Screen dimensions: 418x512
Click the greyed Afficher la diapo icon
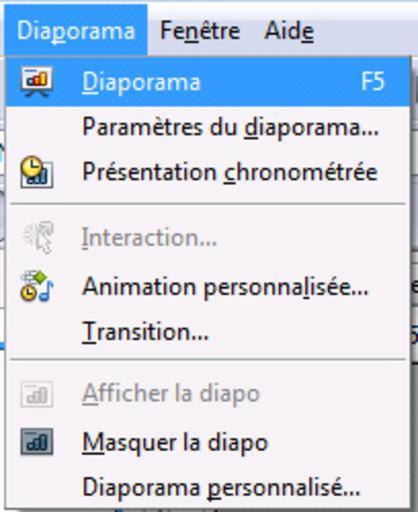pos(37,394)
